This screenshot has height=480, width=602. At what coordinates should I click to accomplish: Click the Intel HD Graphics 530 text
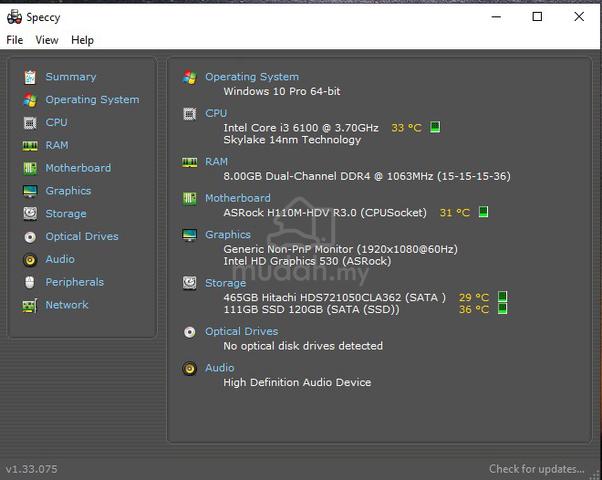tap(307, 262)
